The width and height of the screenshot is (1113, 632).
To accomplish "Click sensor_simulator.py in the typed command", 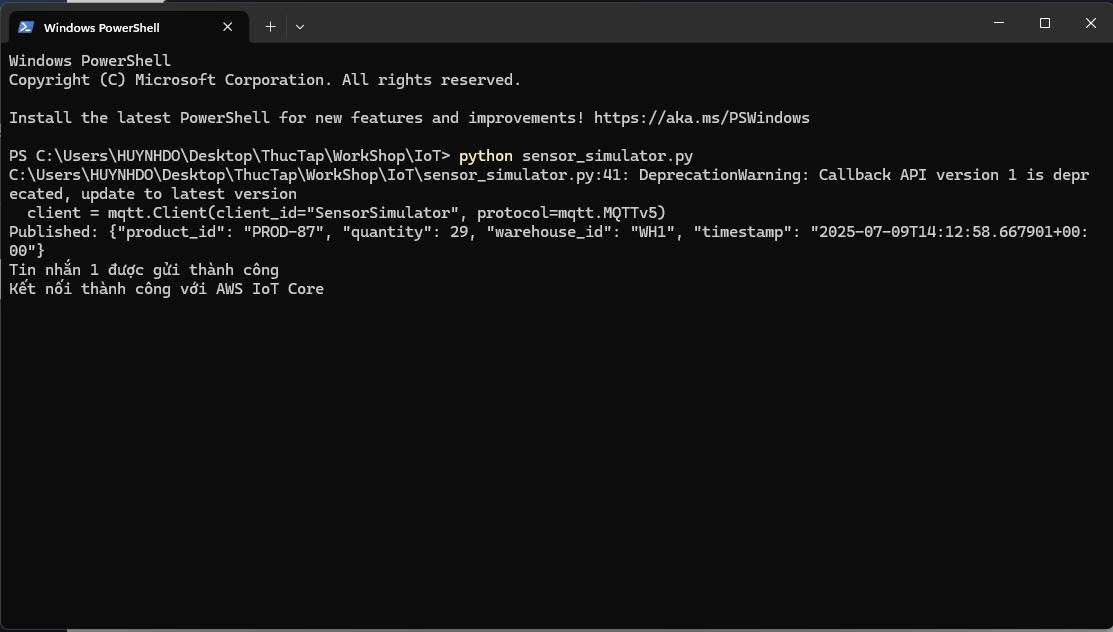I will [x=607, y=156].
